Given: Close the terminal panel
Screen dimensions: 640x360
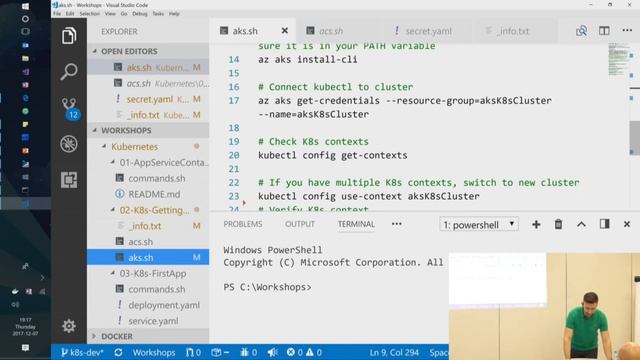Looking at the screenshot, I should pos(627,224).
